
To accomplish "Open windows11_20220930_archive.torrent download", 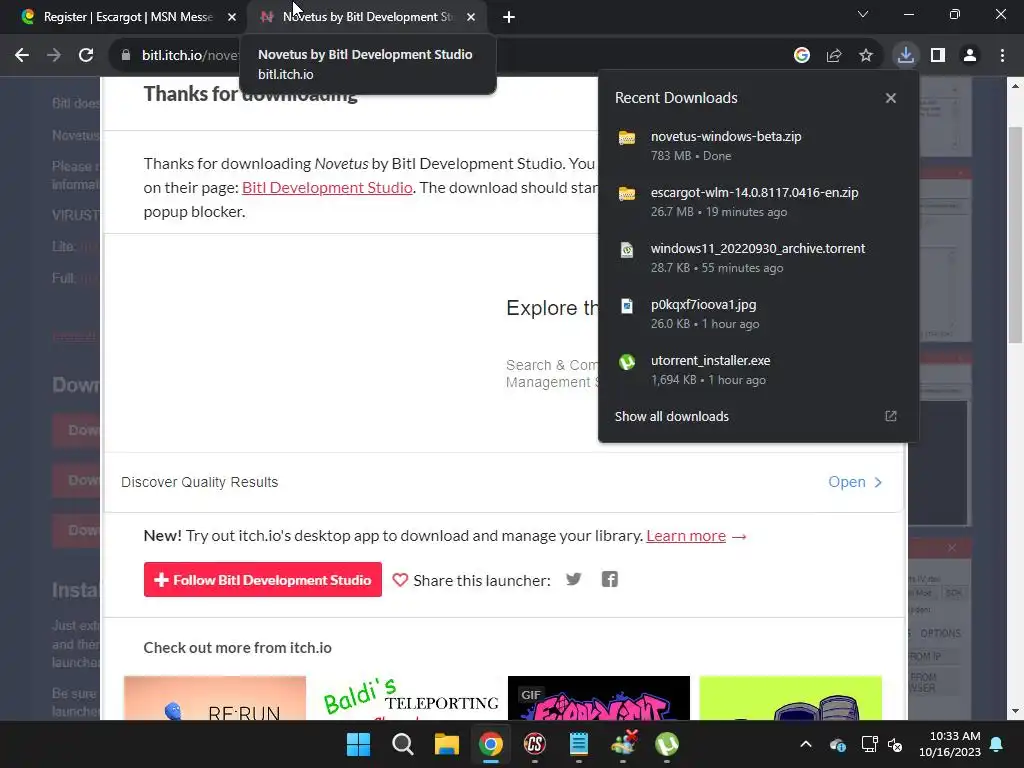I will pyautogui.click(x=758, y=258).
